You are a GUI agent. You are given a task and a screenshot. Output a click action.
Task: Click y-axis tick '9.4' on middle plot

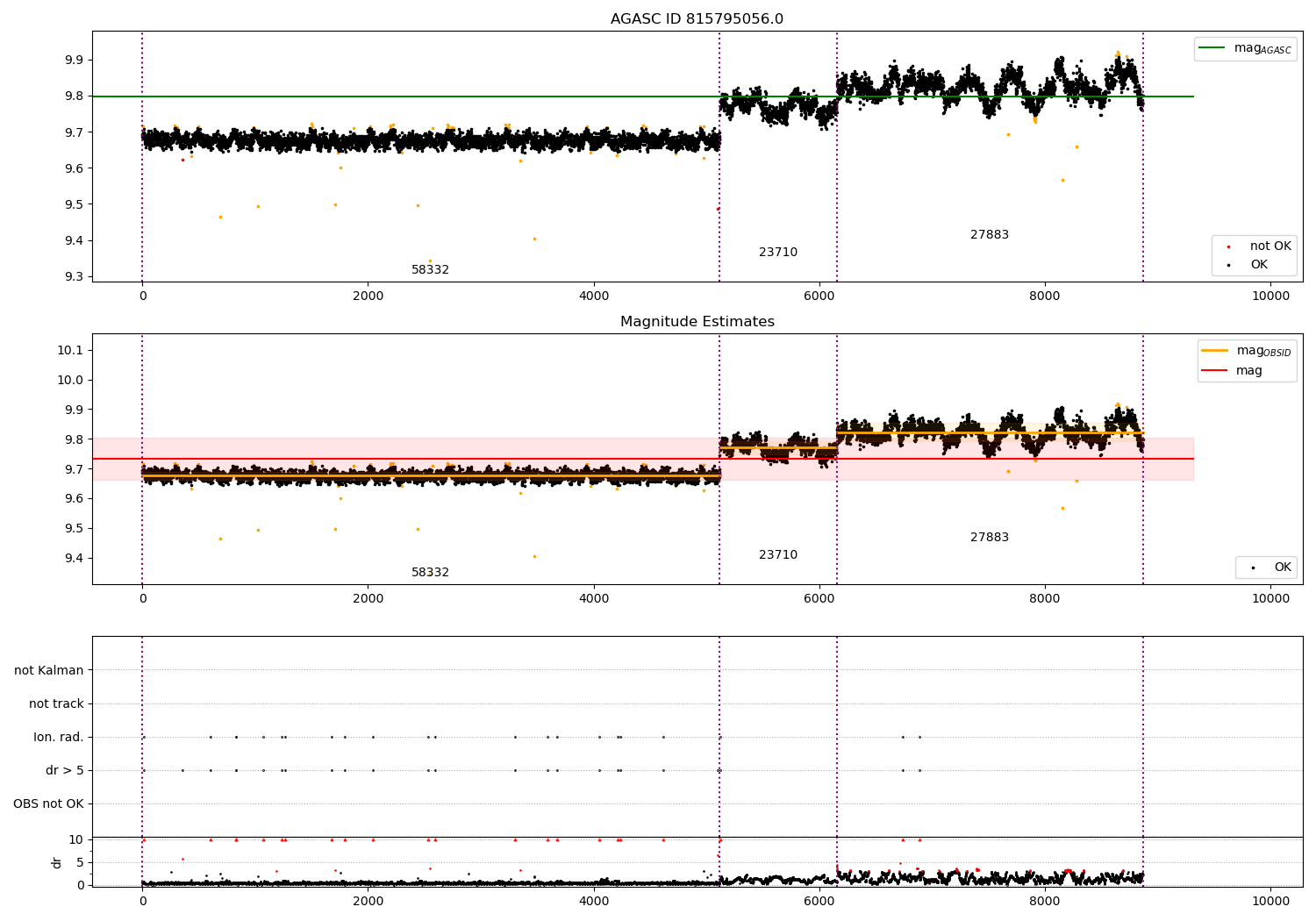click(x=74, y=559)
